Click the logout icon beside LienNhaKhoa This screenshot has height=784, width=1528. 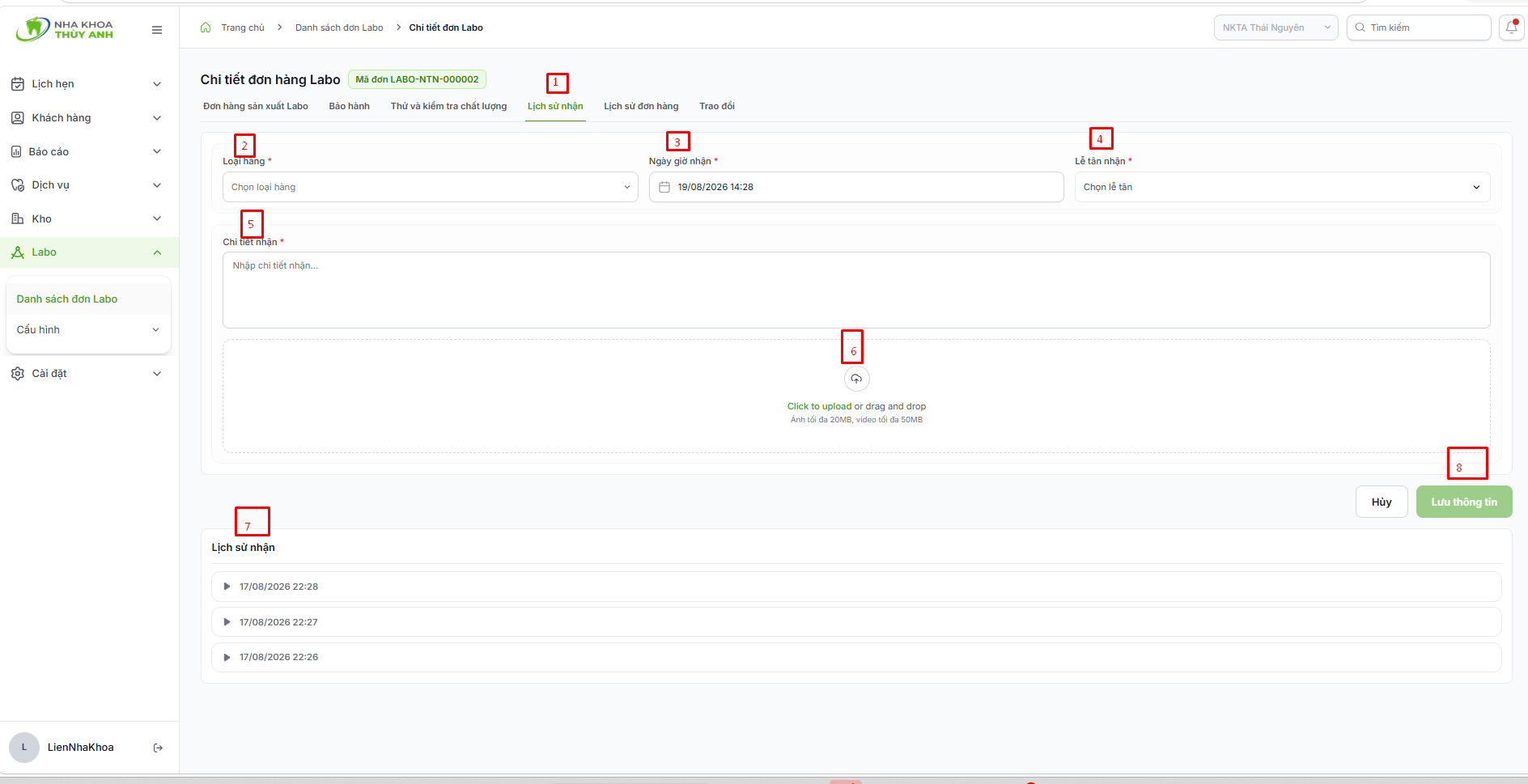[158, 748]
